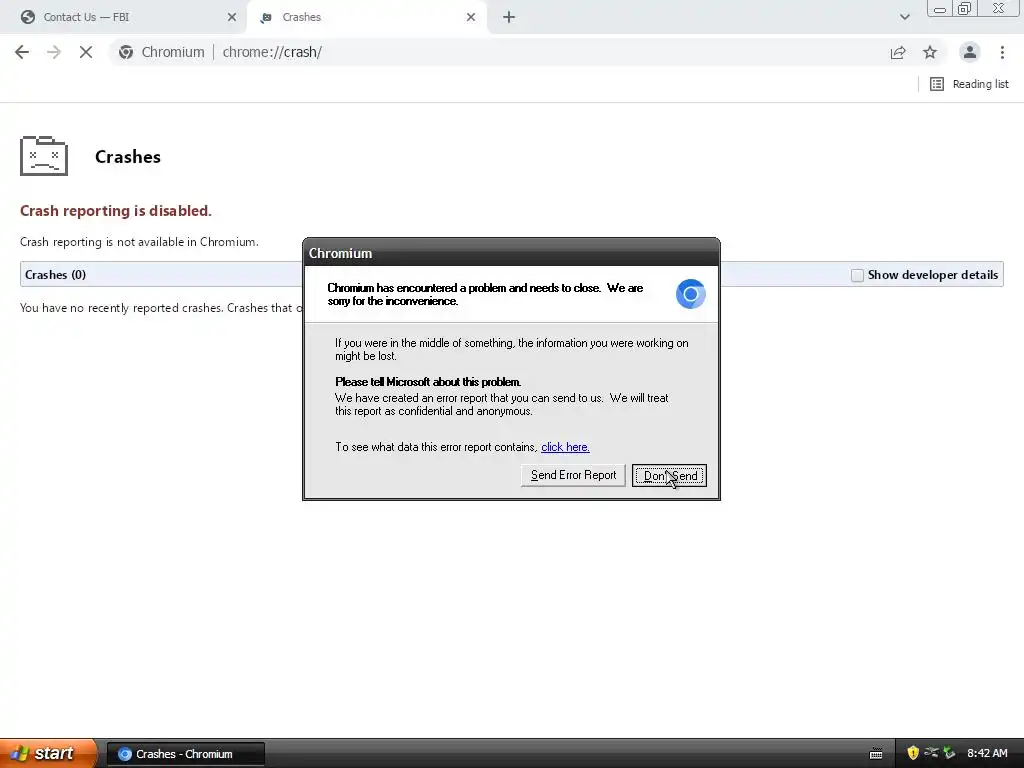Viewport: 1024px width, 768px height.
Task: Click the Chromium site info icon in address bar
Action: (x=126, y=52)
